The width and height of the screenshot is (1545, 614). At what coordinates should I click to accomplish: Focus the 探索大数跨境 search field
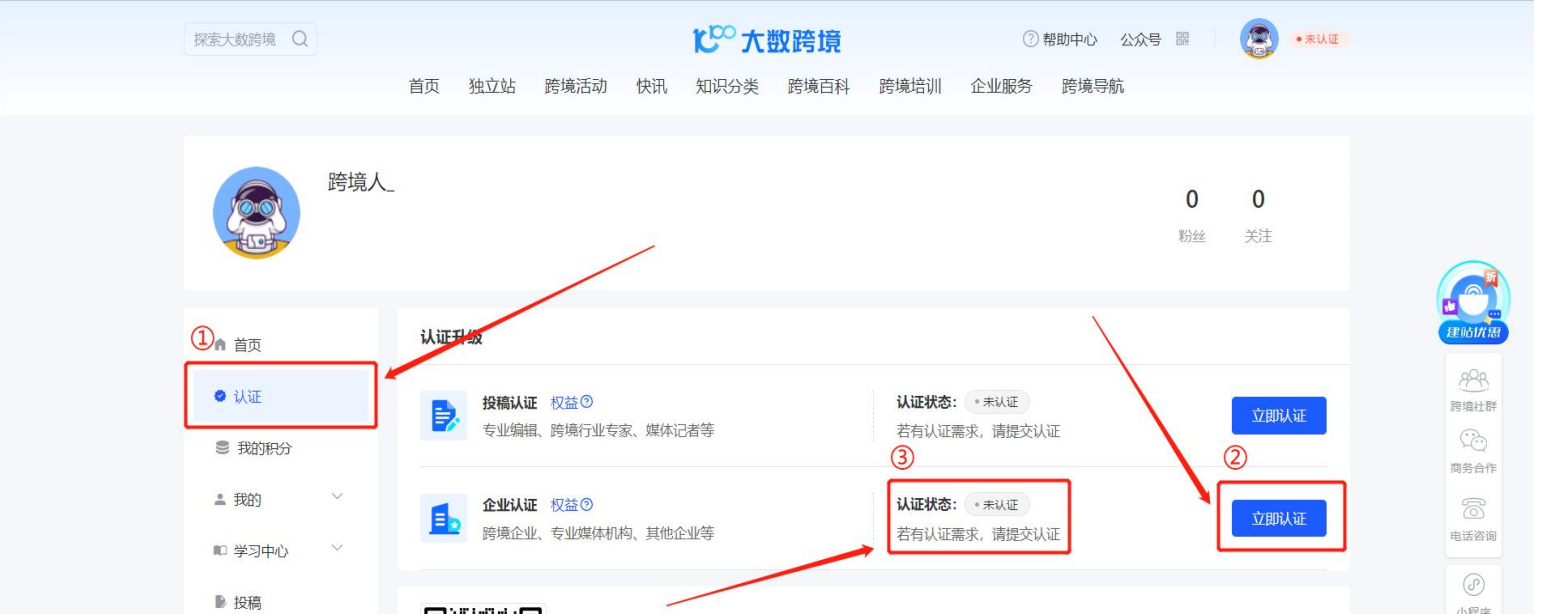point(250,39)
